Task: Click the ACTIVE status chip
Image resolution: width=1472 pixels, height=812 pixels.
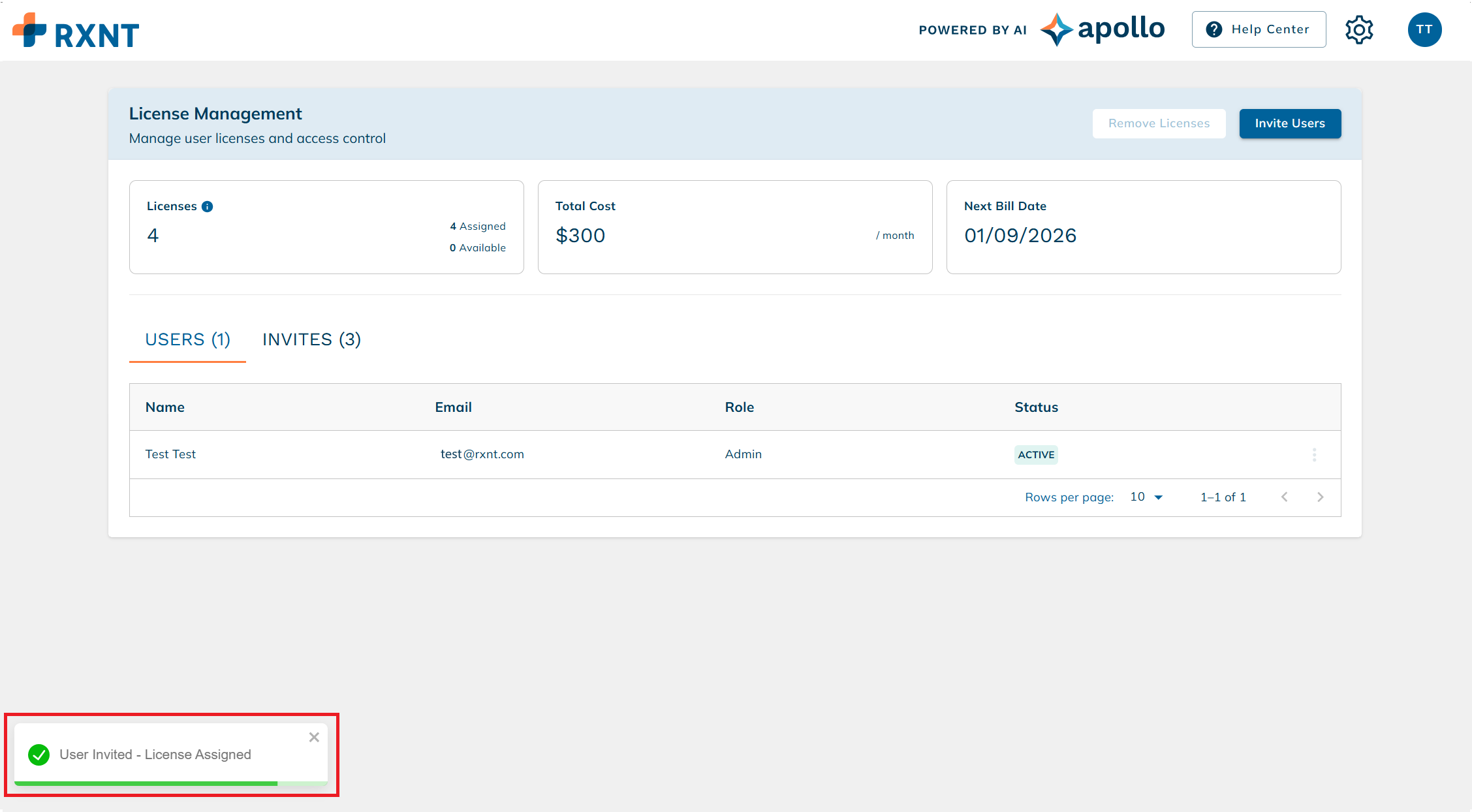Action: [1036, 454]
